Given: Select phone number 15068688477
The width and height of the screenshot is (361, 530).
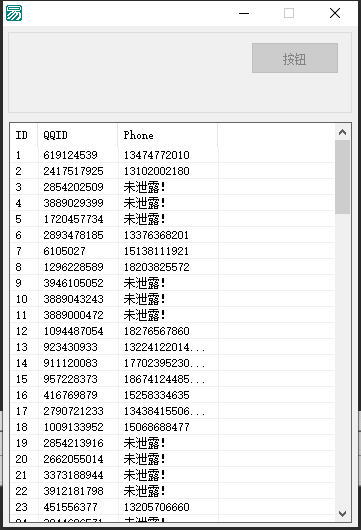Looking at the screenshot, I should point(157,427).
